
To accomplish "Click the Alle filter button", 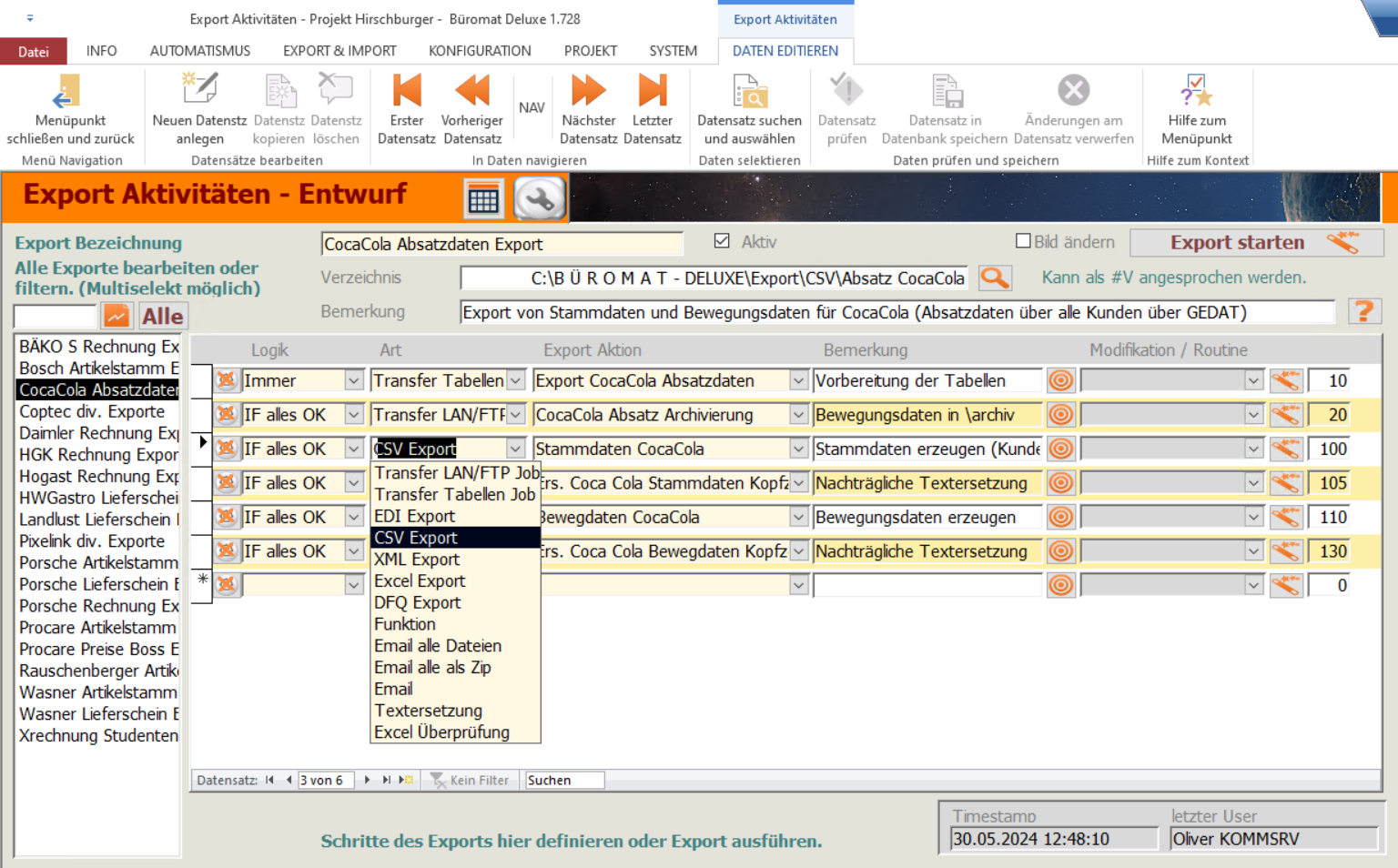I will (x=162, y=317).
